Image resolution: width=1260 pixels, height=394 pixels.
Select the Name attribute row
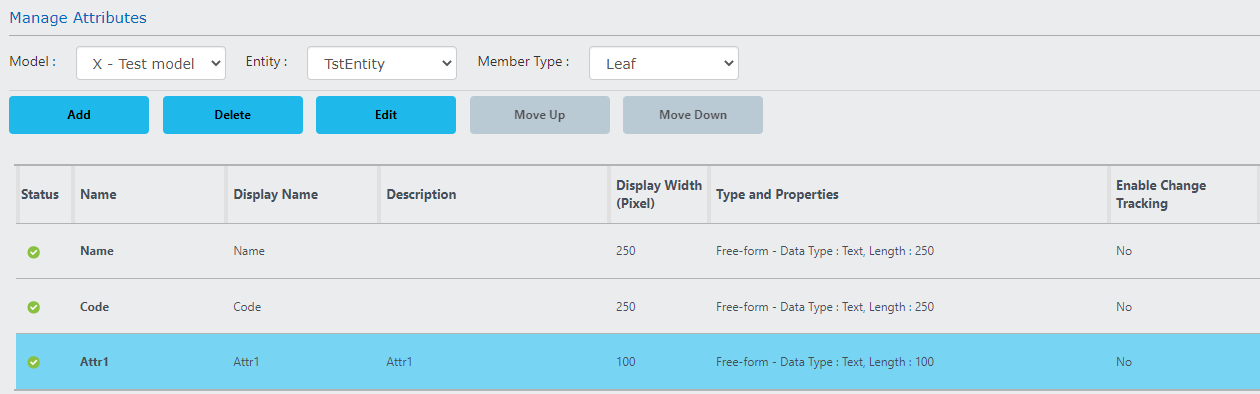pyautogui.click(x=638, y=252)
